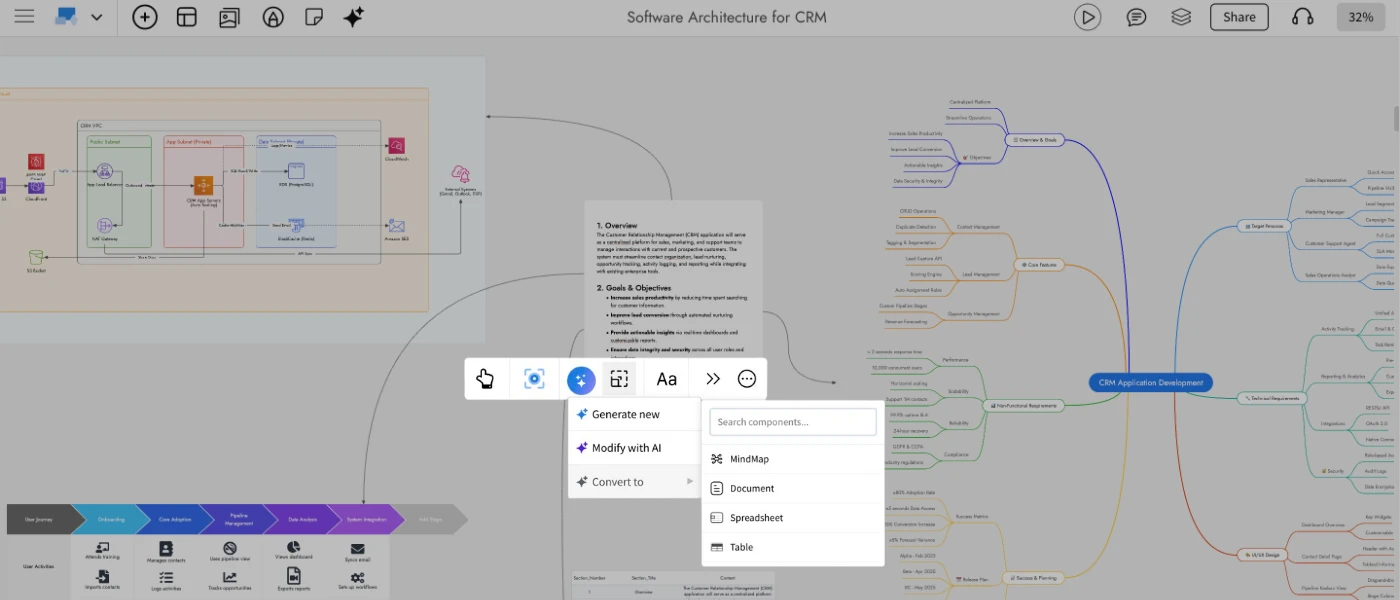Screen dimensions: 1400x600
Task: Open the ellipsis more-options on floating toolbar
Action: (746, 379)
